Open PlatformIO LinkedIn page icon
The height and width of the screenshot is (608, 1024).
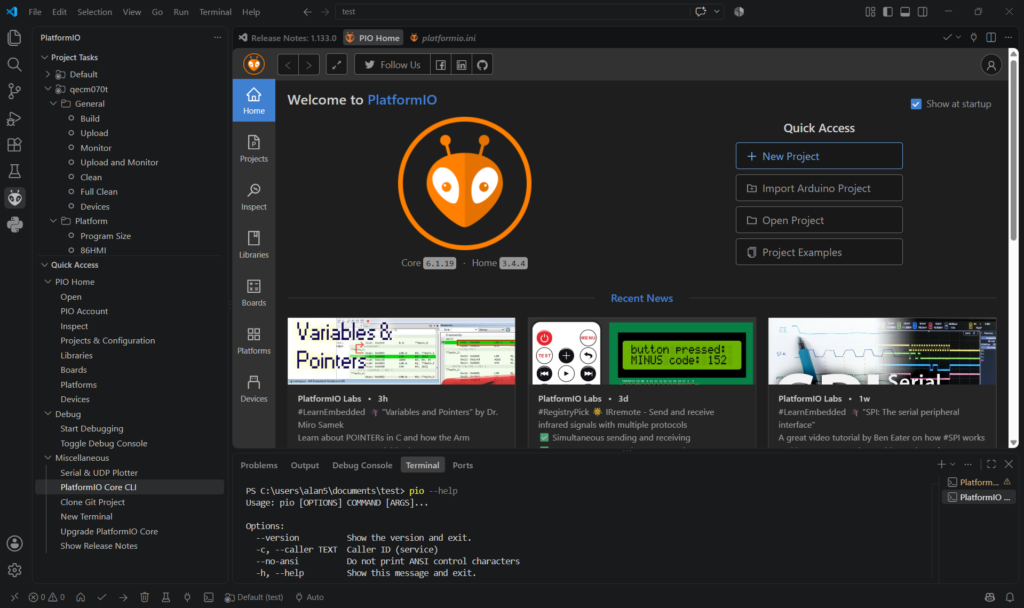[462, 65]
